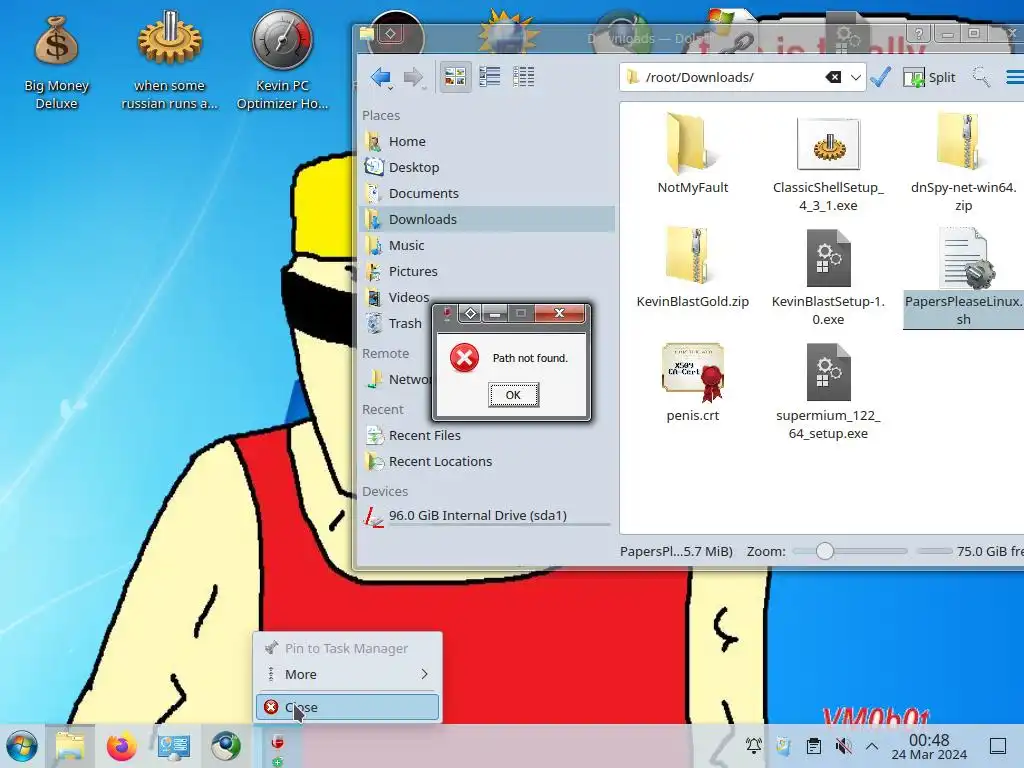
Task: Select supermium_122_64_setup.exe file
Action: [x=828, y=391]
